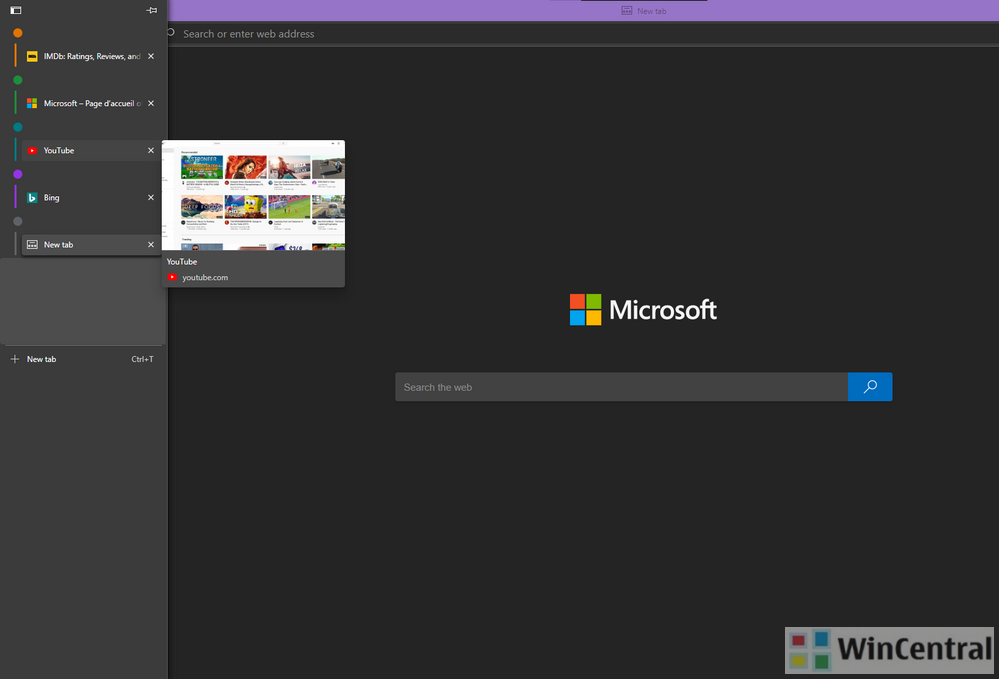
Task: Click the red YouTube favicon in the tab list
Action: click(32, 151)
